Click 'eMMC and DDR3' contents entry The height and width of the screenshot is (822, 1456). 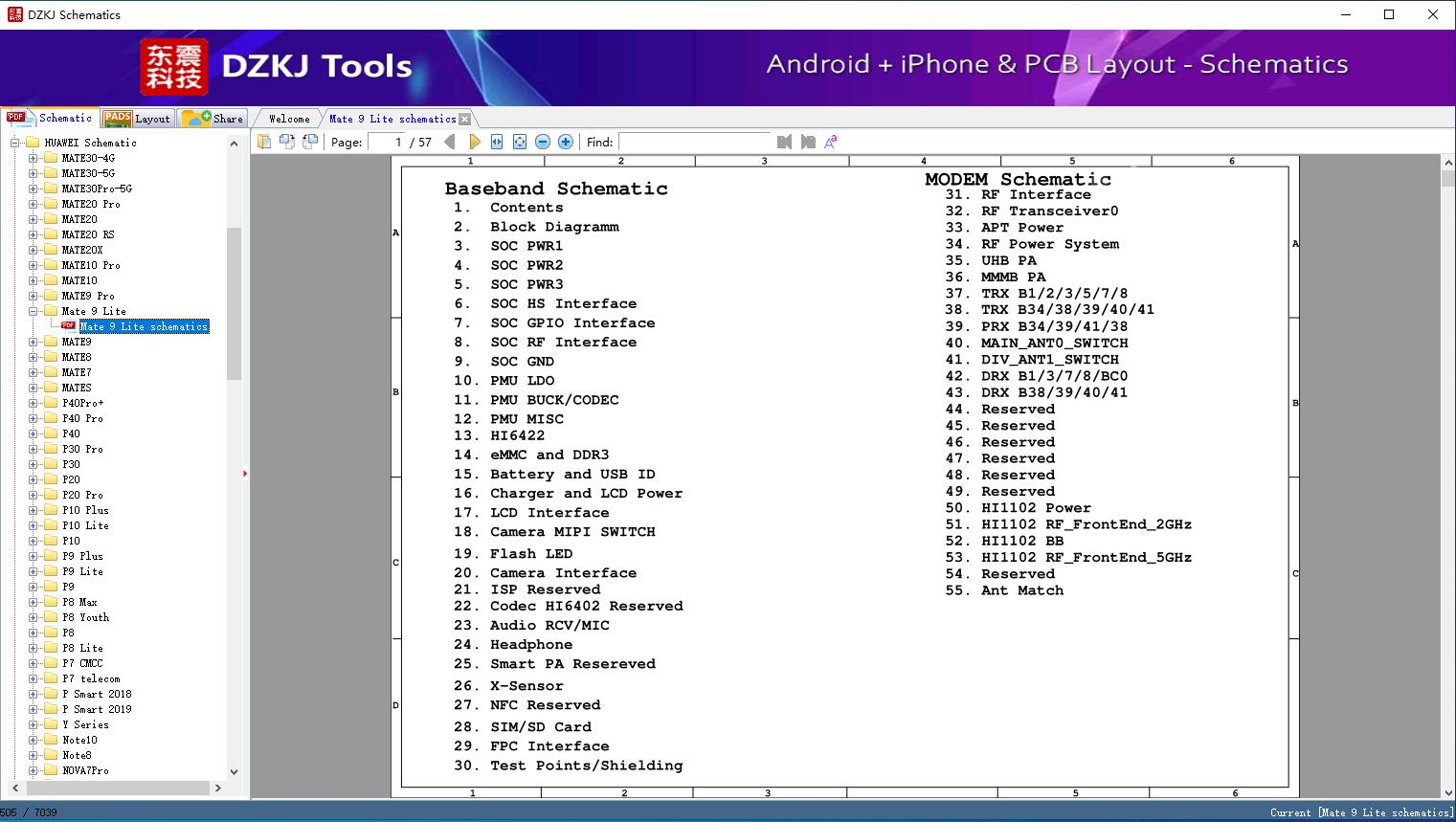531,455
